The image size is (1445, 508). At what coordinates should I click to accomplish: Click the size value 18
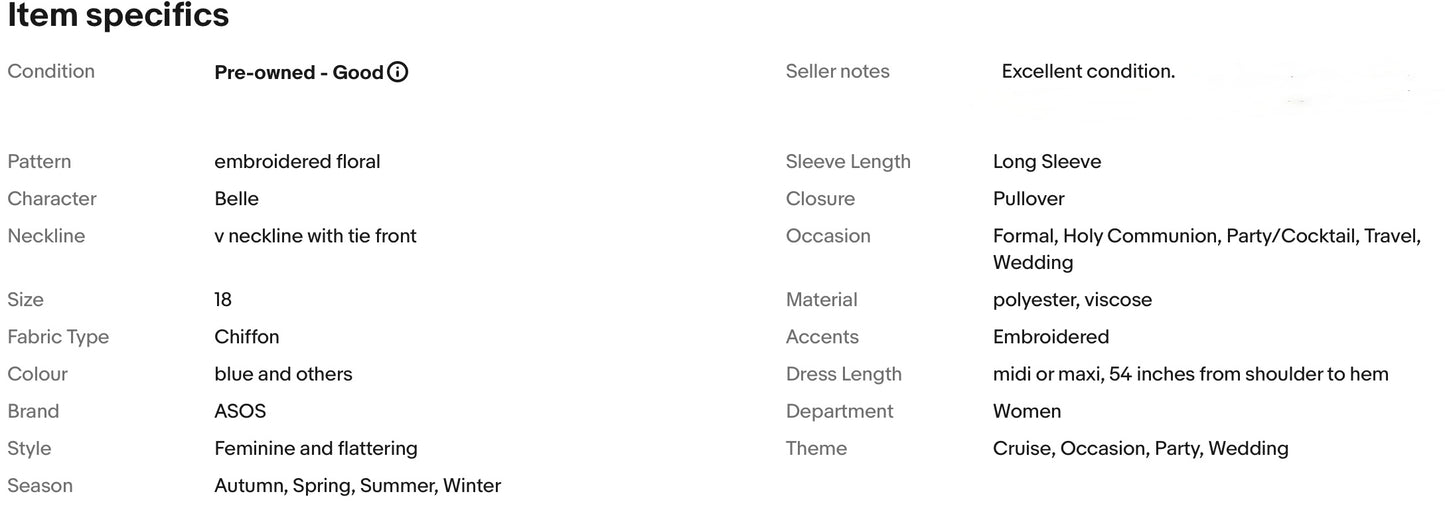(x=223, y=300)
